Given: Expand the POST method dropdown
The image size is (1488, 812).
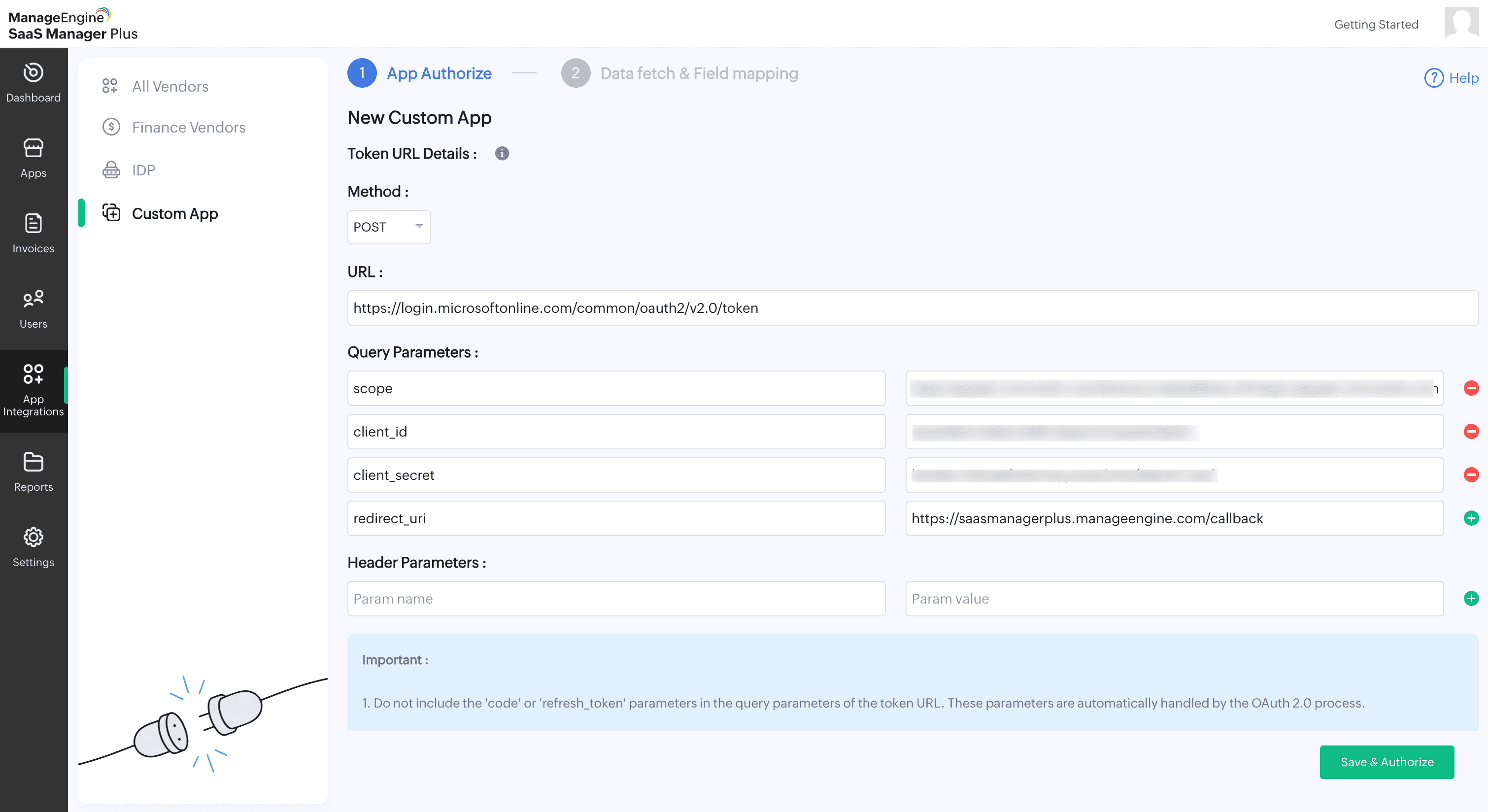Looking at the screenshot, I should pyautogui.click(x=389, y=227).
